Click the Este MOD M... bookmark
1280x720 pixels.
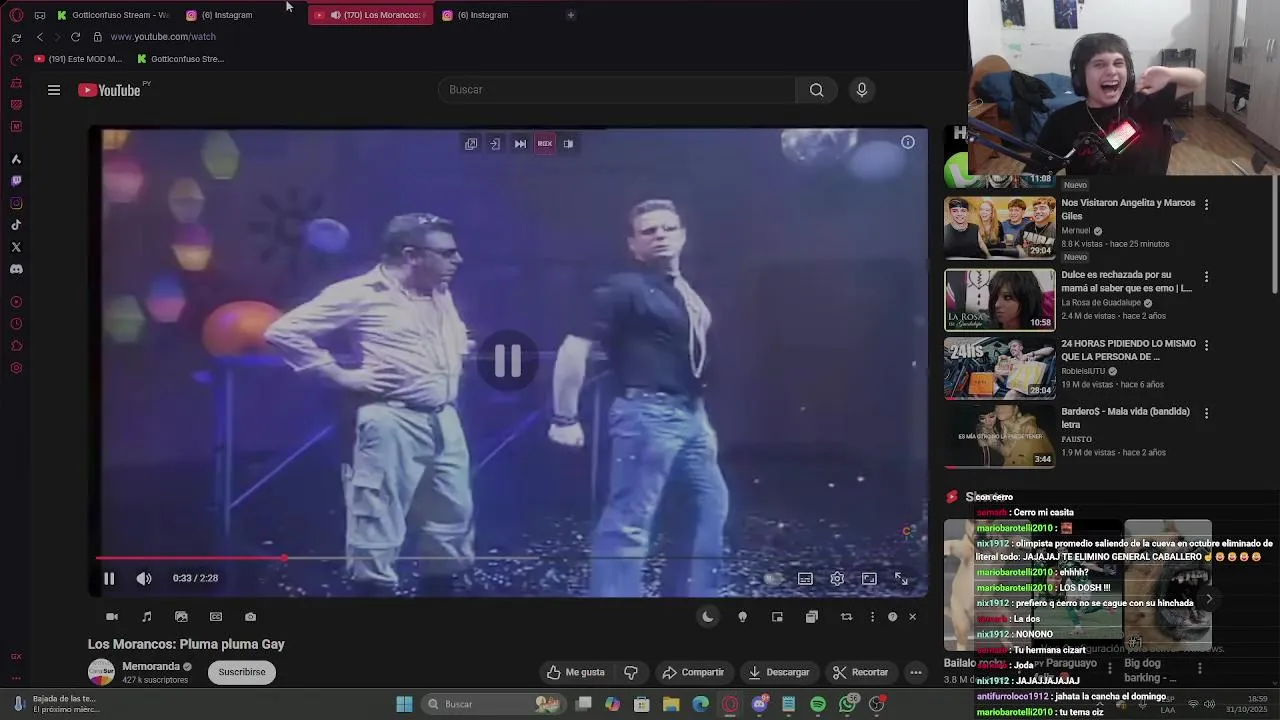click(x=78, y=59)
